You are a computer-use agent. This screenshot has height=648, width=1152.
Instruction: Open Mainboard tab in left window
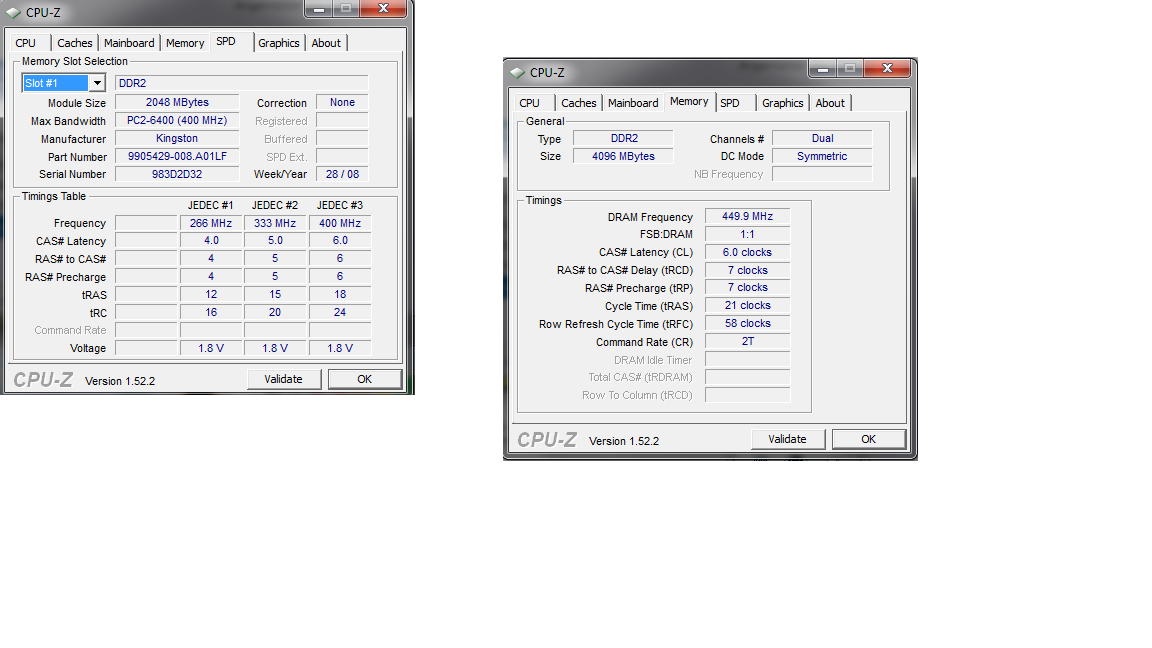pyautogui.click(x=129, y=43)
